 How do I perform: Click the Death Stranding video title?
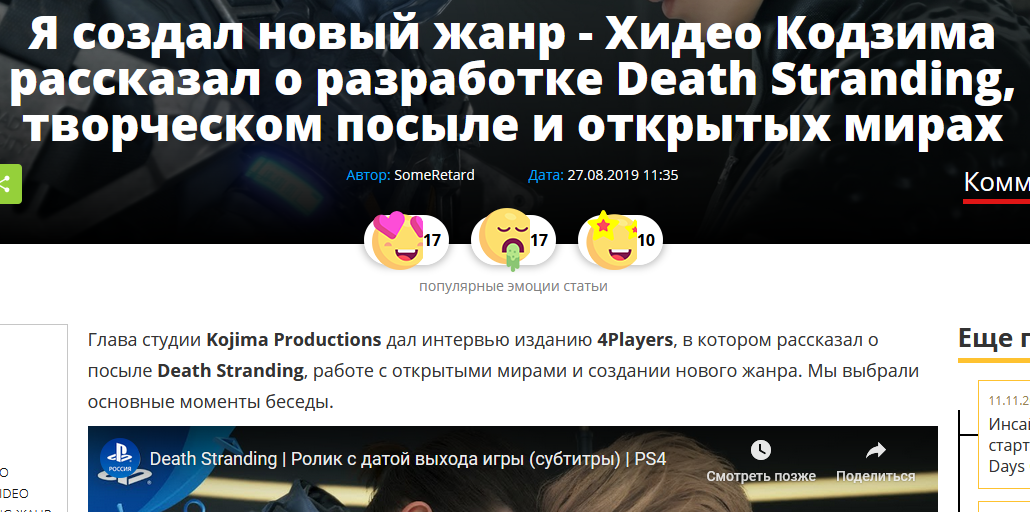[408, 459]
